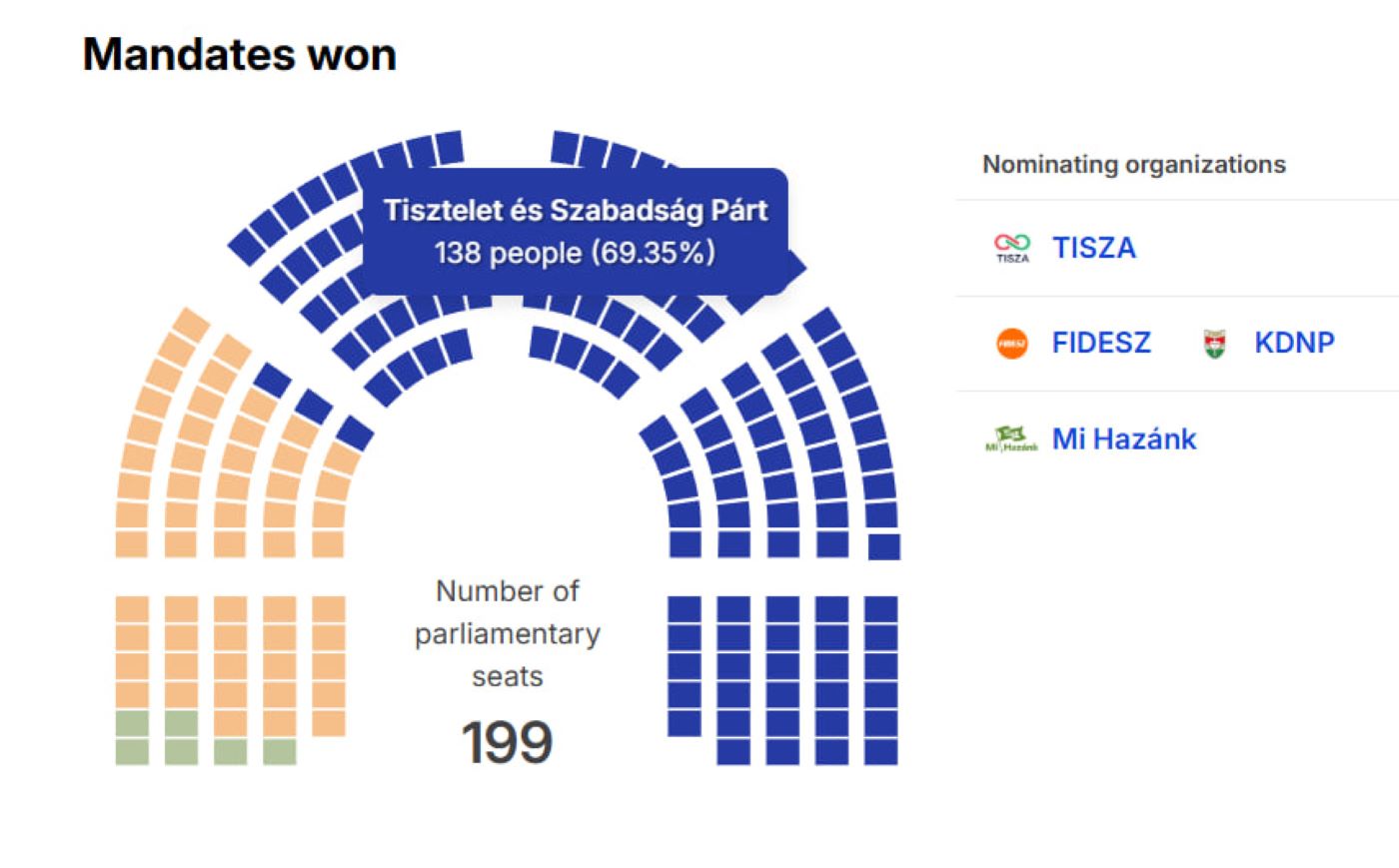Viewport: 1399px width, 868px height.
Task: Click a blue seat in the lower-right block
Action: click(x=782, y=666)
